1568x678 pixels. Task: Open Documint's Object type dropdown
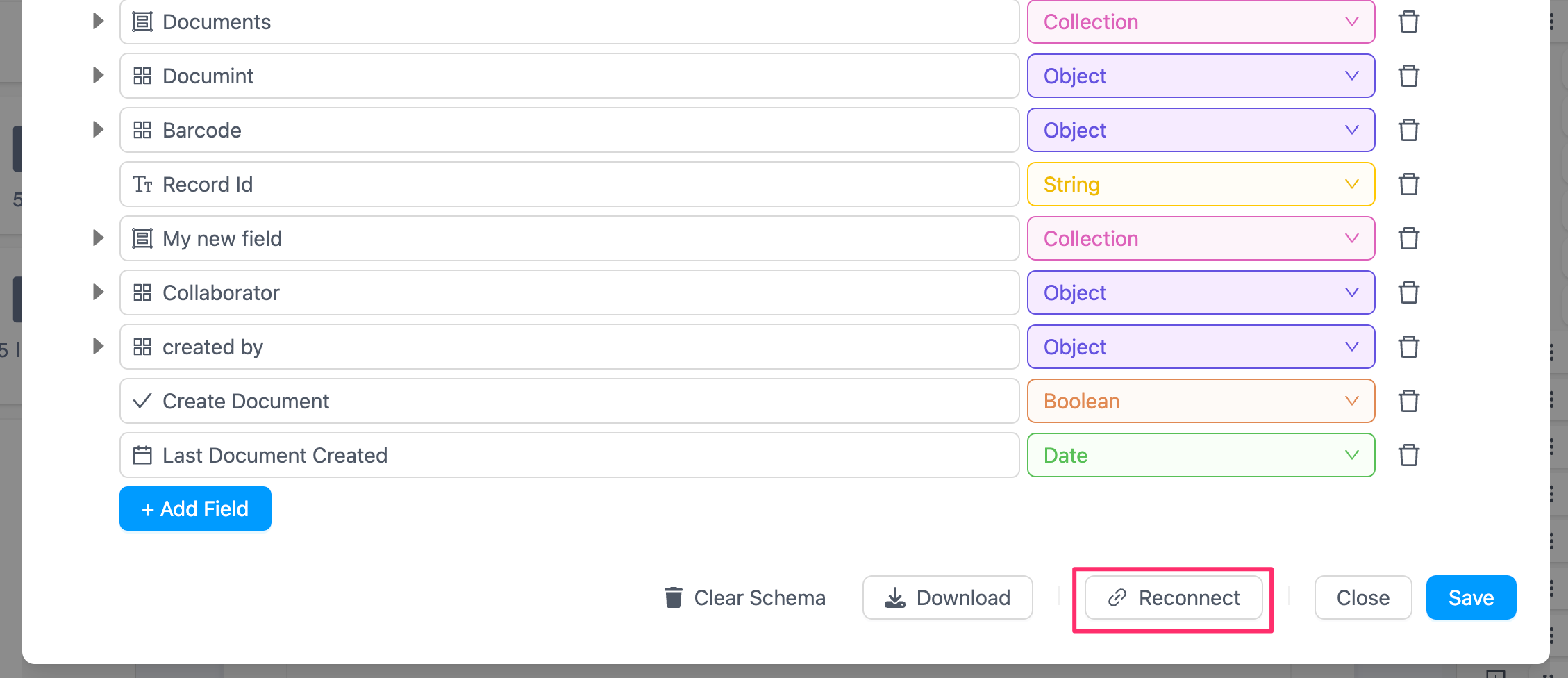[x=1200, y=76]
